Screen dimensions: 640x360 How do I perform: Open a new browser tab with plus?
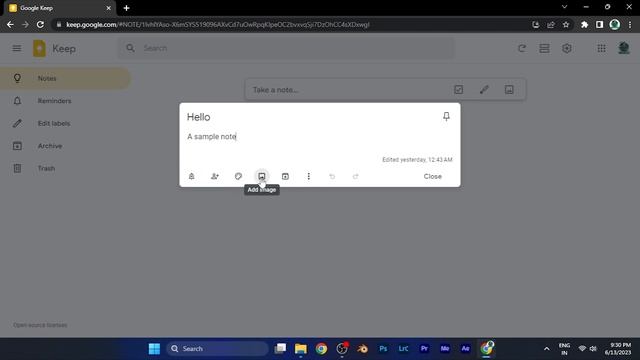pos(127,8)
